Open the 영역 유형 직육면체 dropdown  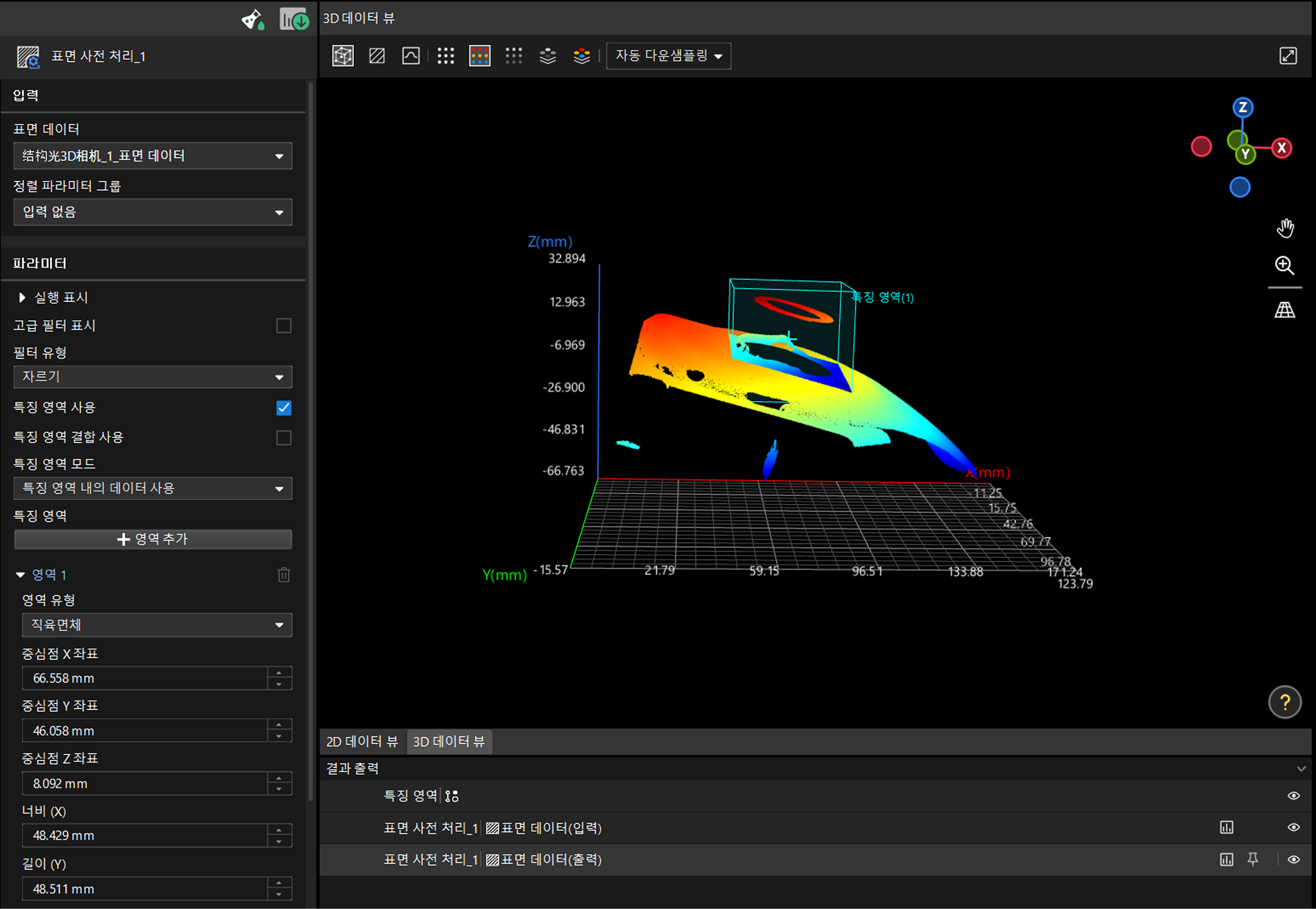[x=157, y=625]
